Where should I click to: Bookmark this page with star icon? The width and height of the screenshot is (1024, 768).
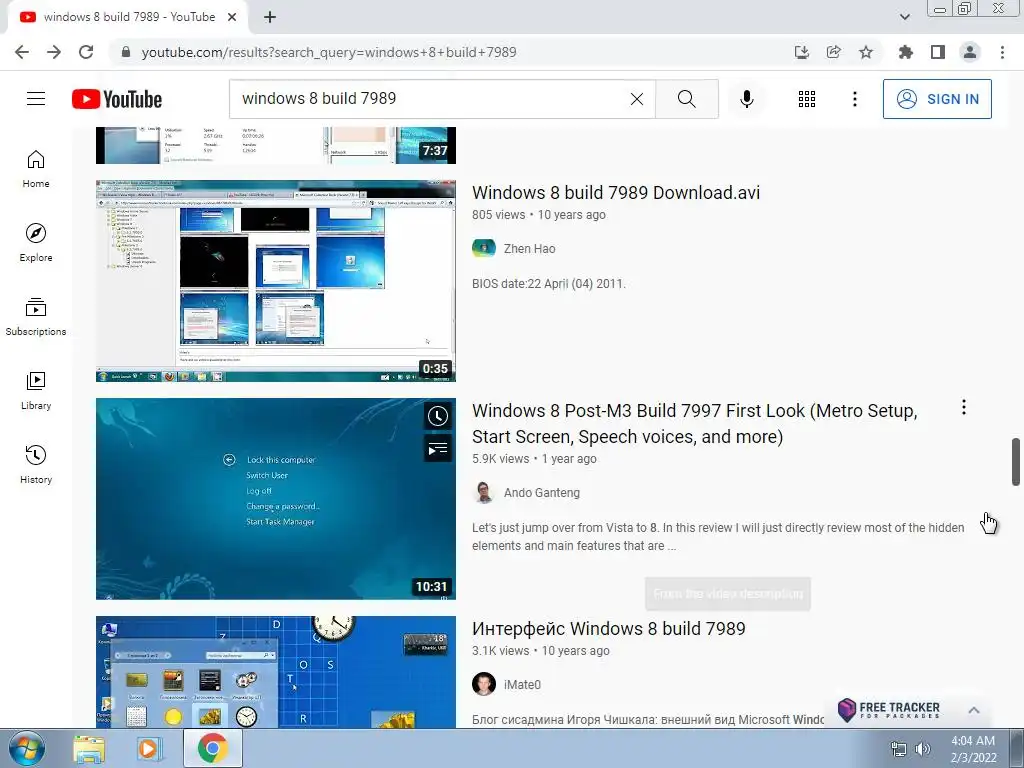coord(865,52)
